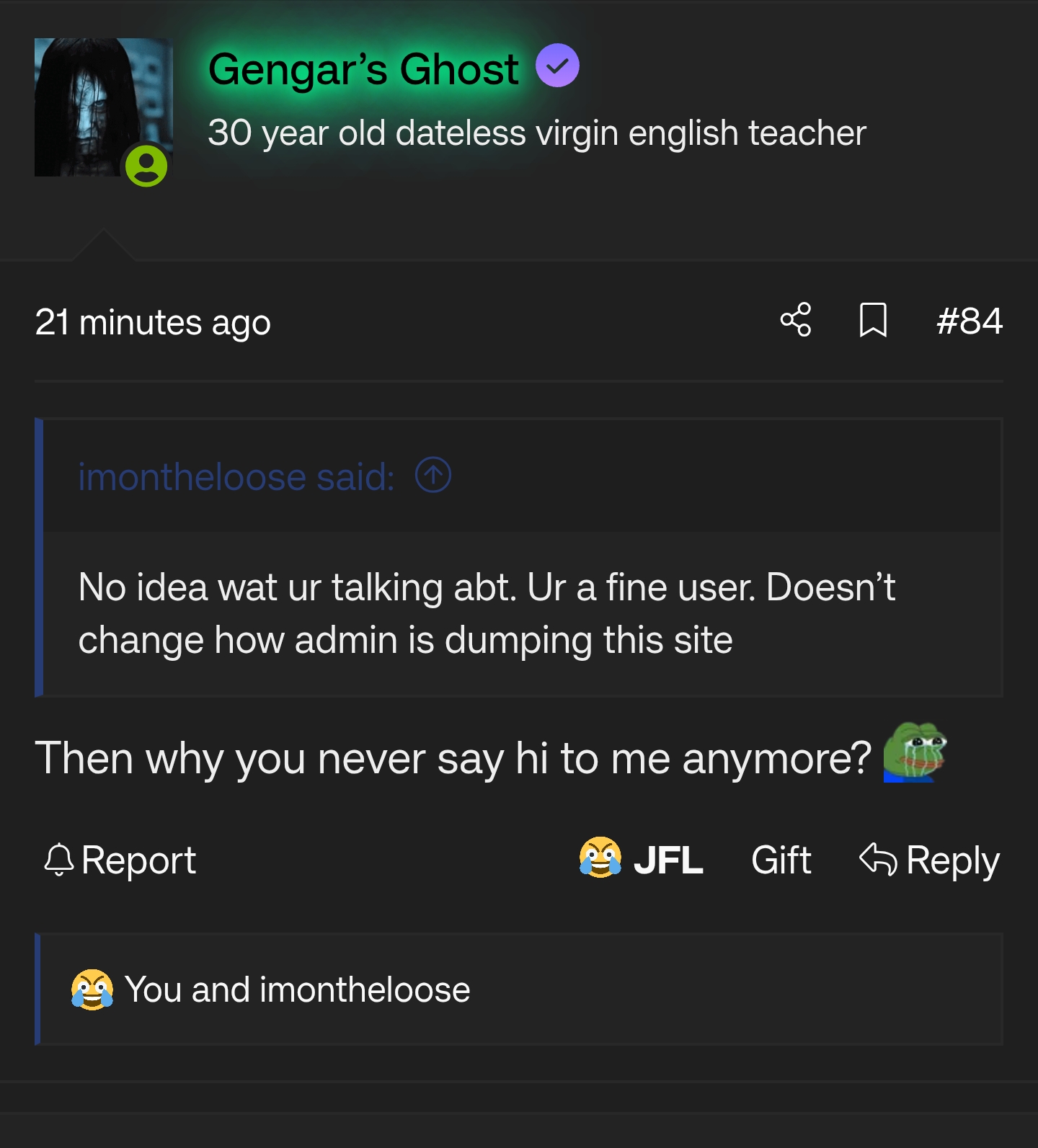Click the '21 minutes ago' timestamp

[153, 322]
